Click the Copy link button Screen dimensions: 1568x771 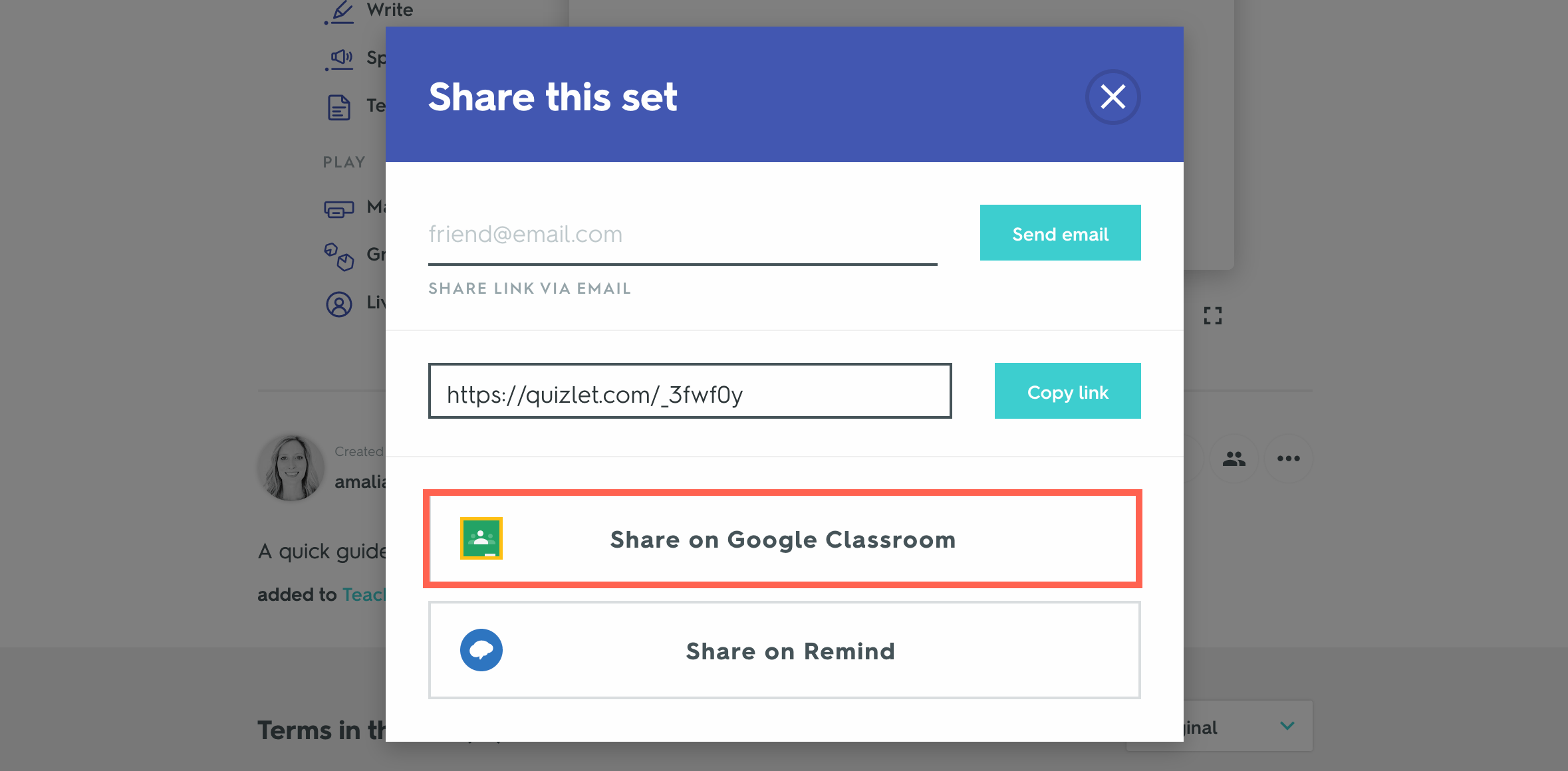click(x=1067, y=391)
